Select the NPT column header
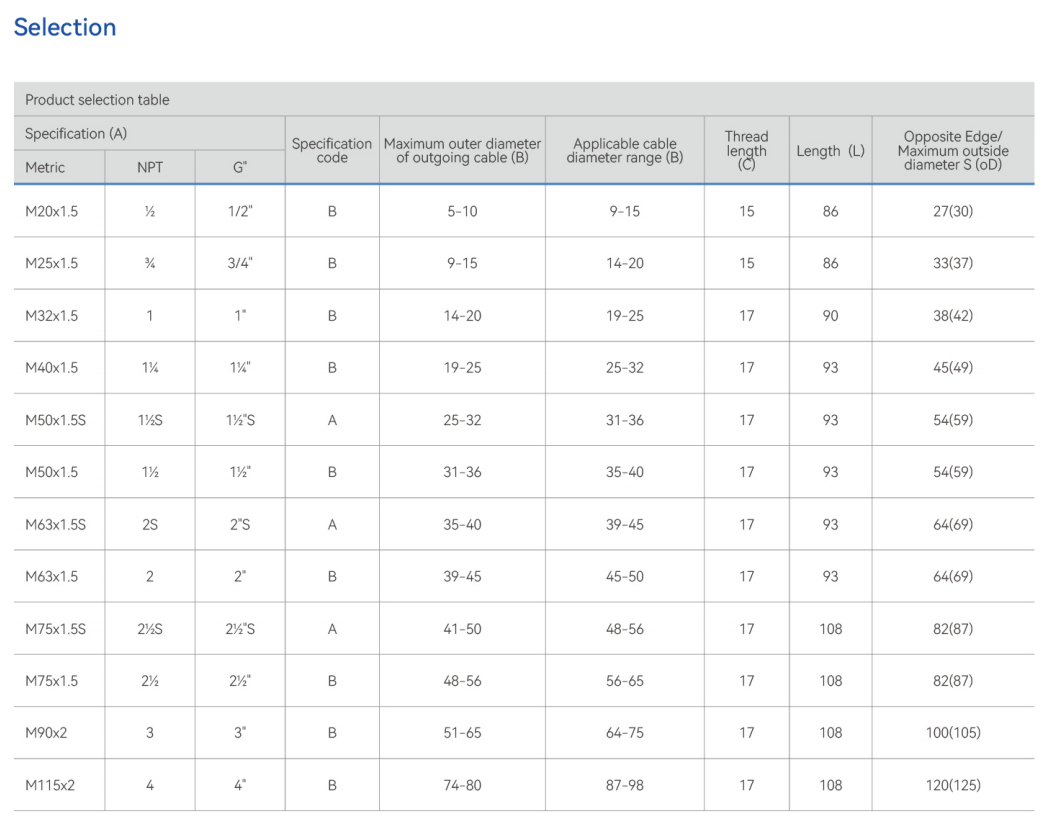 pyautogui.click(x=149, y=167)
